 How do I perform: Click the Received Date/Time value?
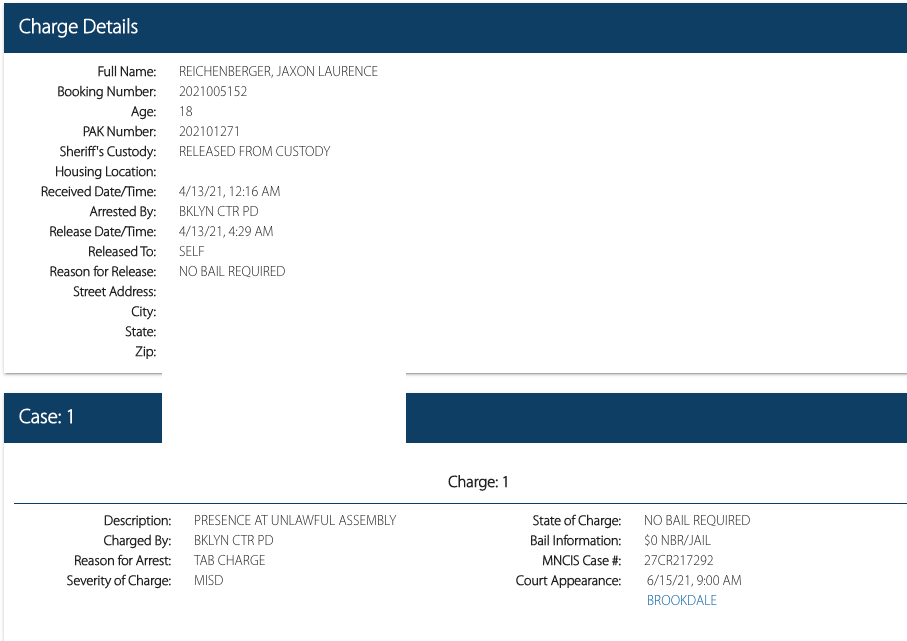(229, 191)
